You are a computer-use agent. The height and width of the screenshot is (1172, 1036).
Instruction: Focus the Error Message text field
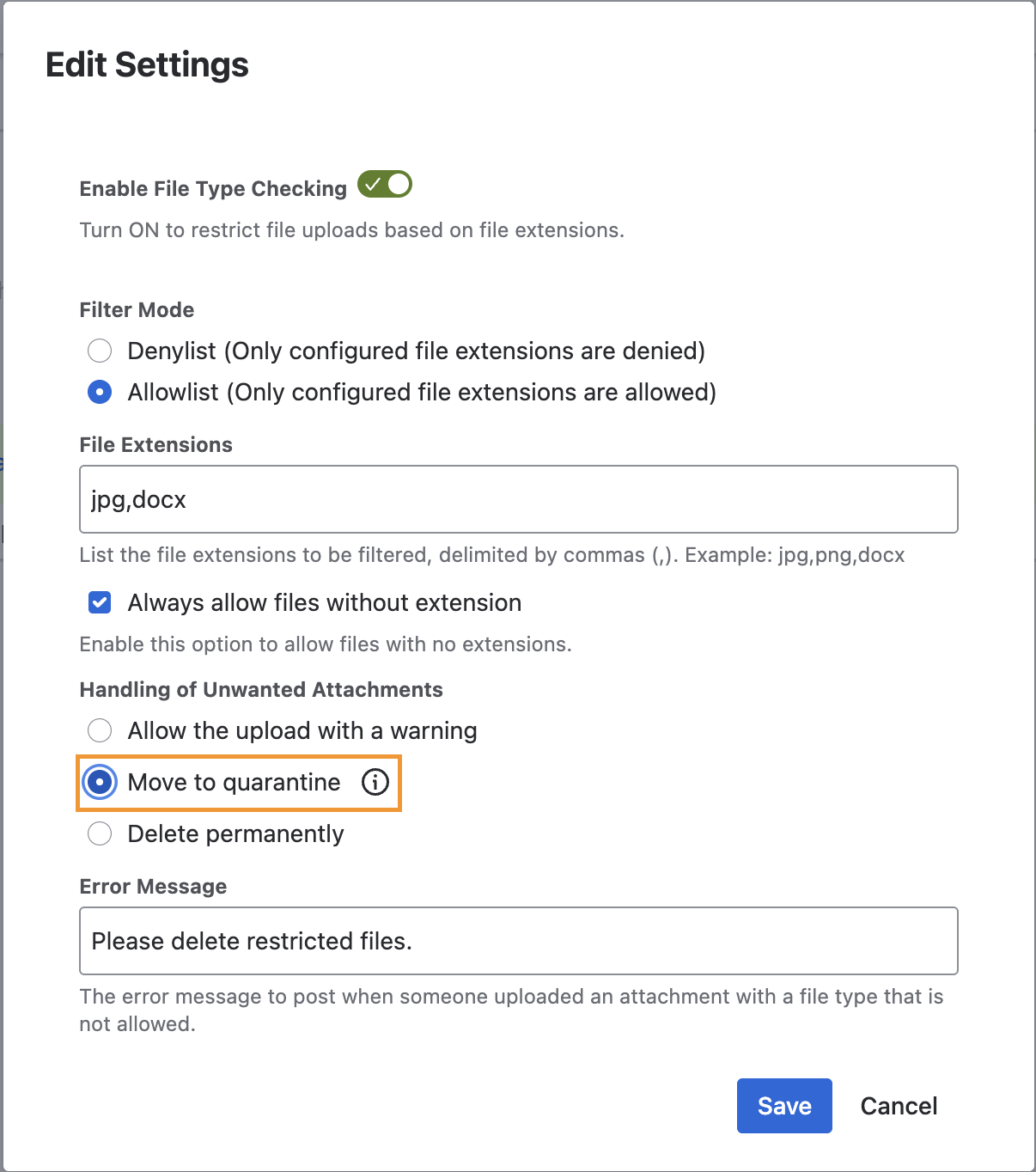coord(518,941)
